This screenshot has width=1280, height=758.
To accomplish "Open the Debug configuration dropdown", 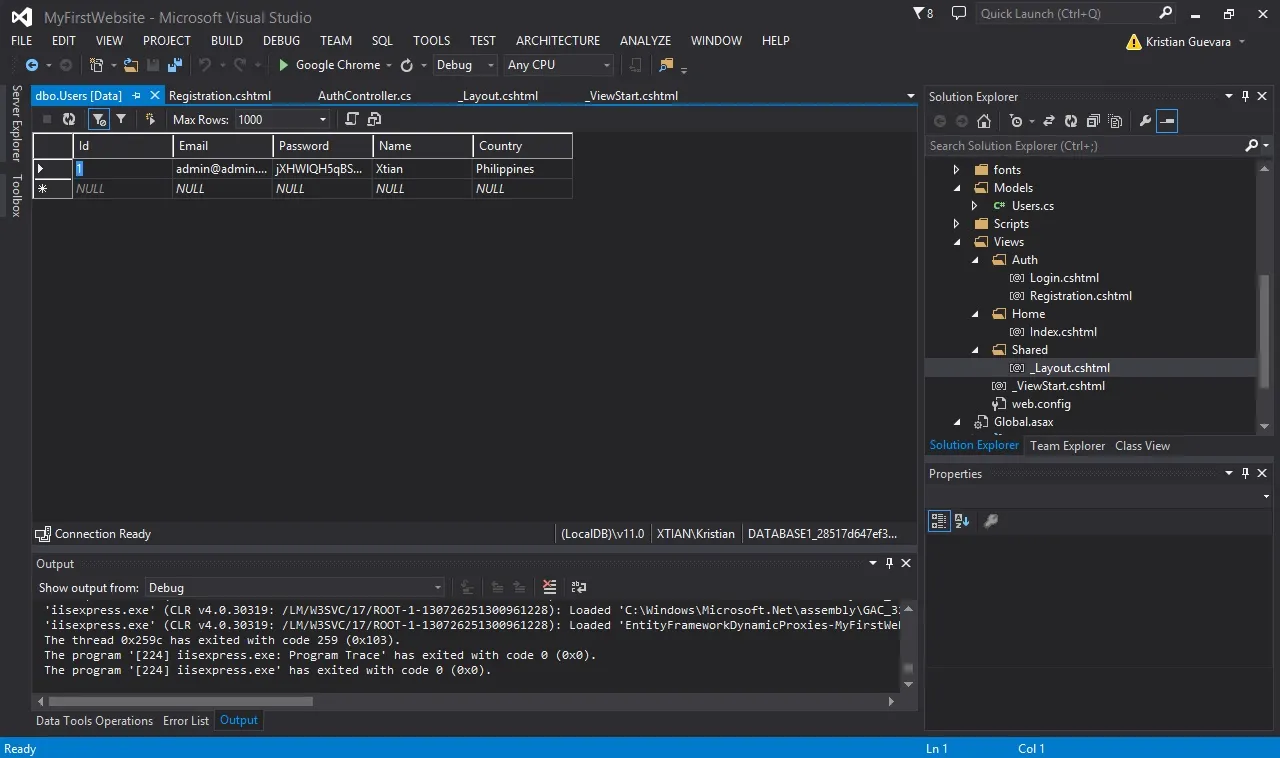I will (465, 65).
